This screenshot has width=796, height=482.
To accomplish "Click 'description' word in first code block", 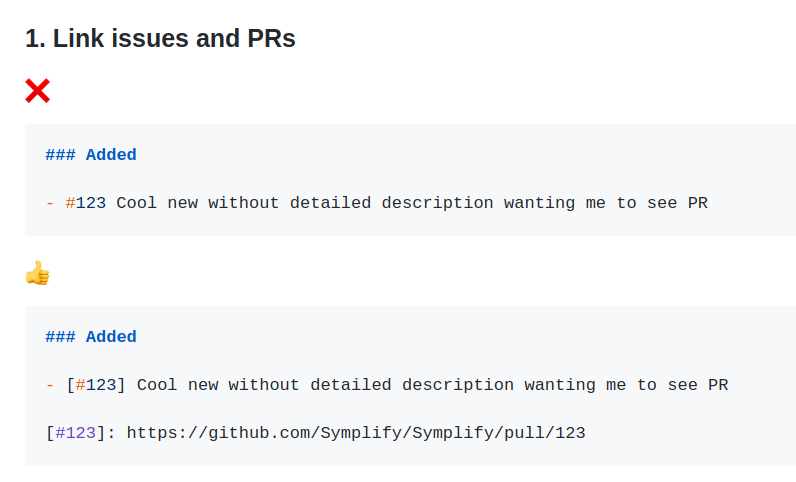I will [437, 203].
